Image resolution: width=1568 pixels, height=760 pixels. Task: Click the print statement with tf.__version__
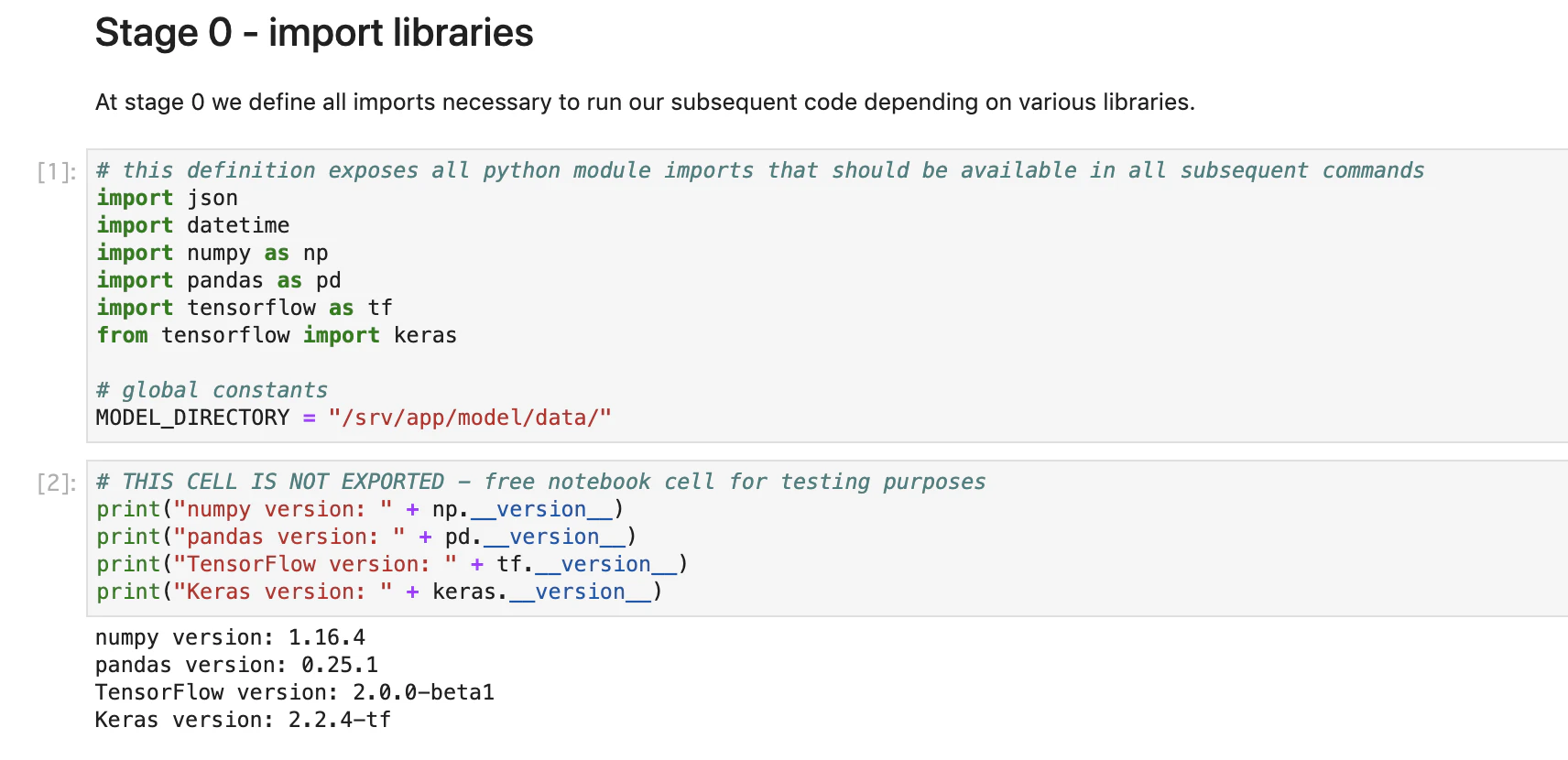coord(392,564)
